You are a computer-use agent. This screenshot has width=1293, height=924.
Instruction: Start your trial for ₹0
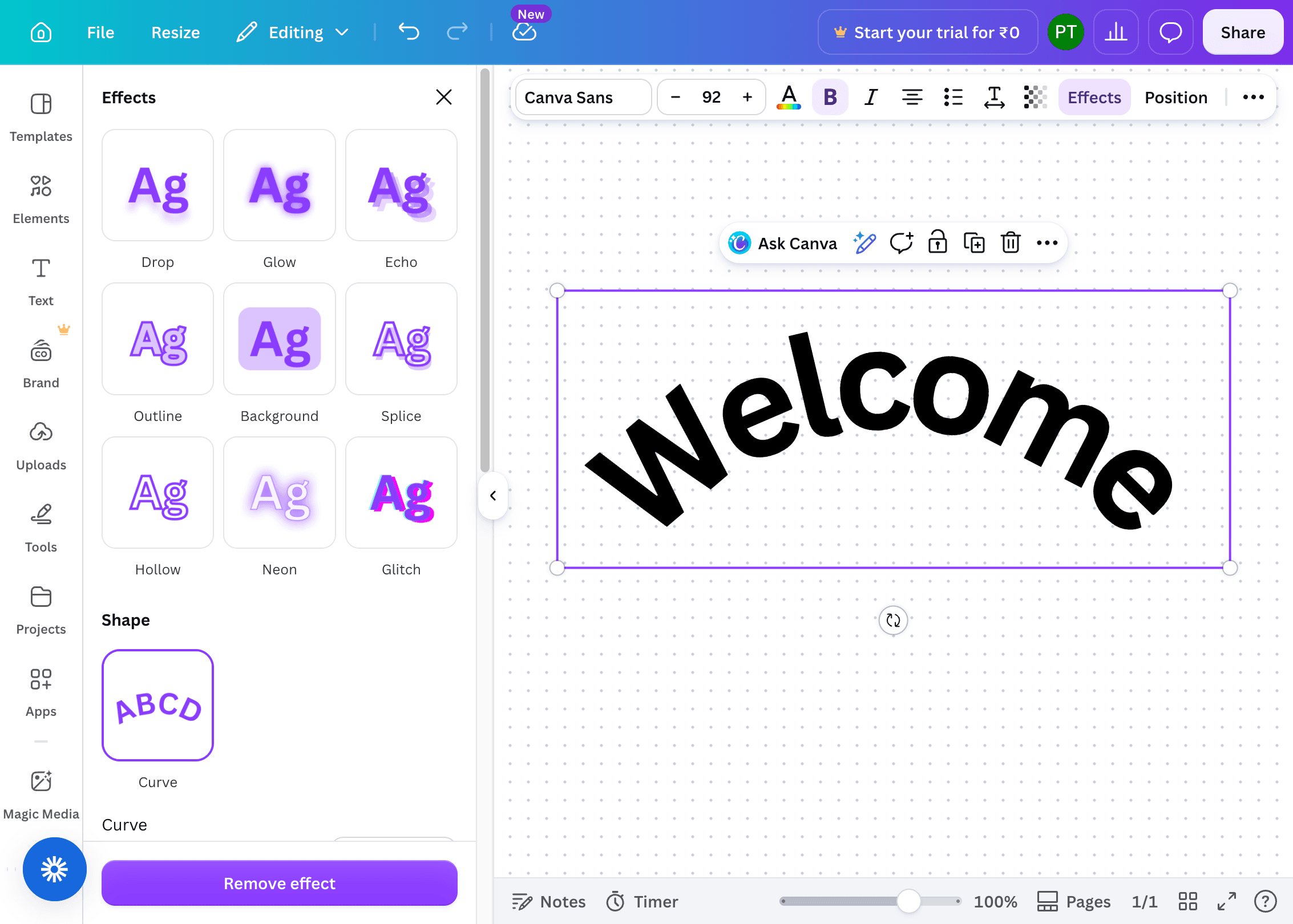tap(927, 33)
